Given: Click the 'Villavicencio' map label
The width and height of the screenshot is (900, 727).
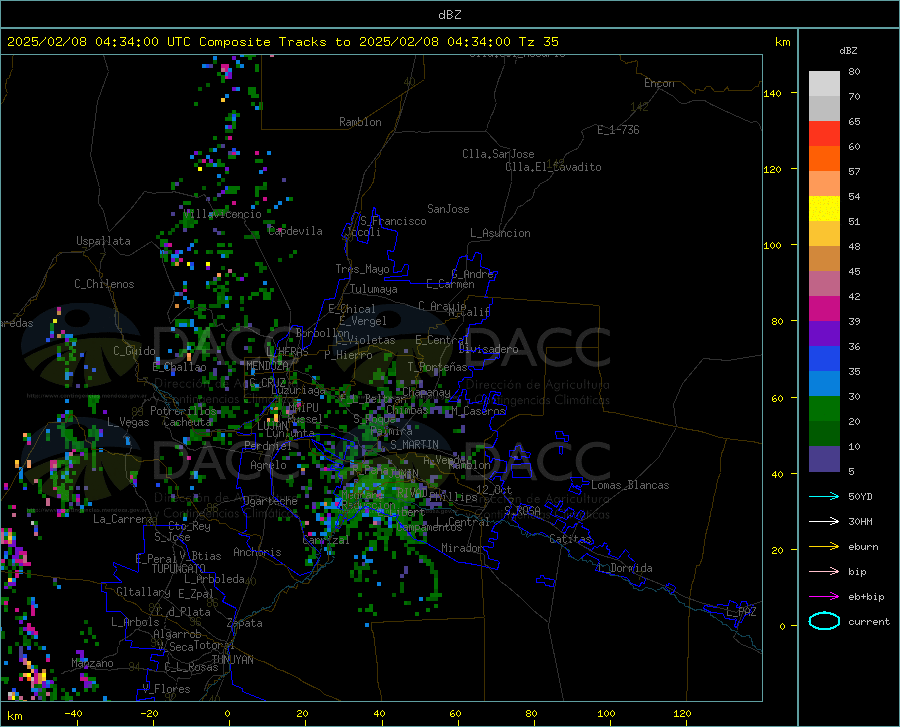Looking at the screenshot, I should [223, 214].
